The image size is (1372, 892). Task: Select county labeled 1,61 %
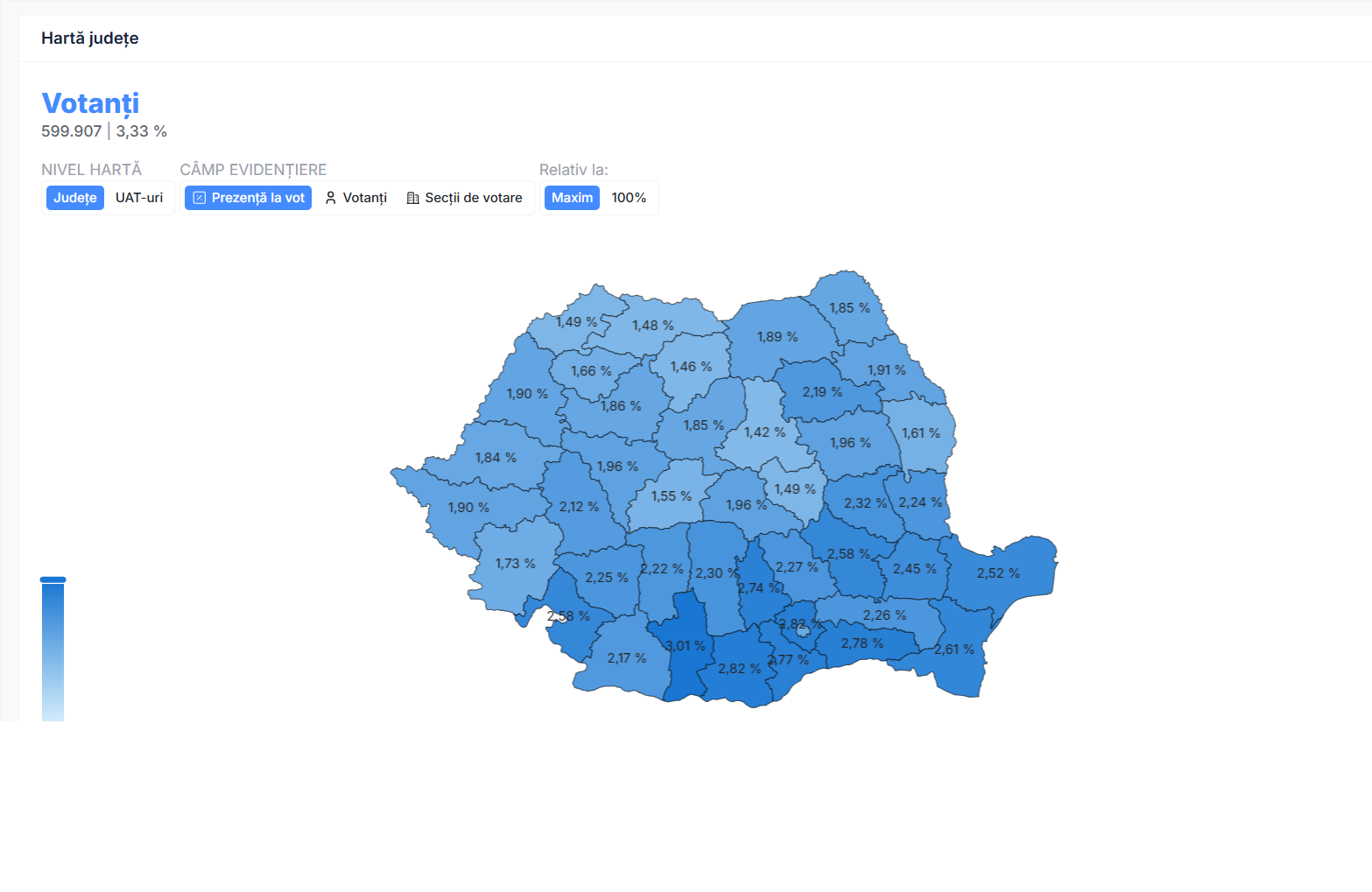point(921,433)
